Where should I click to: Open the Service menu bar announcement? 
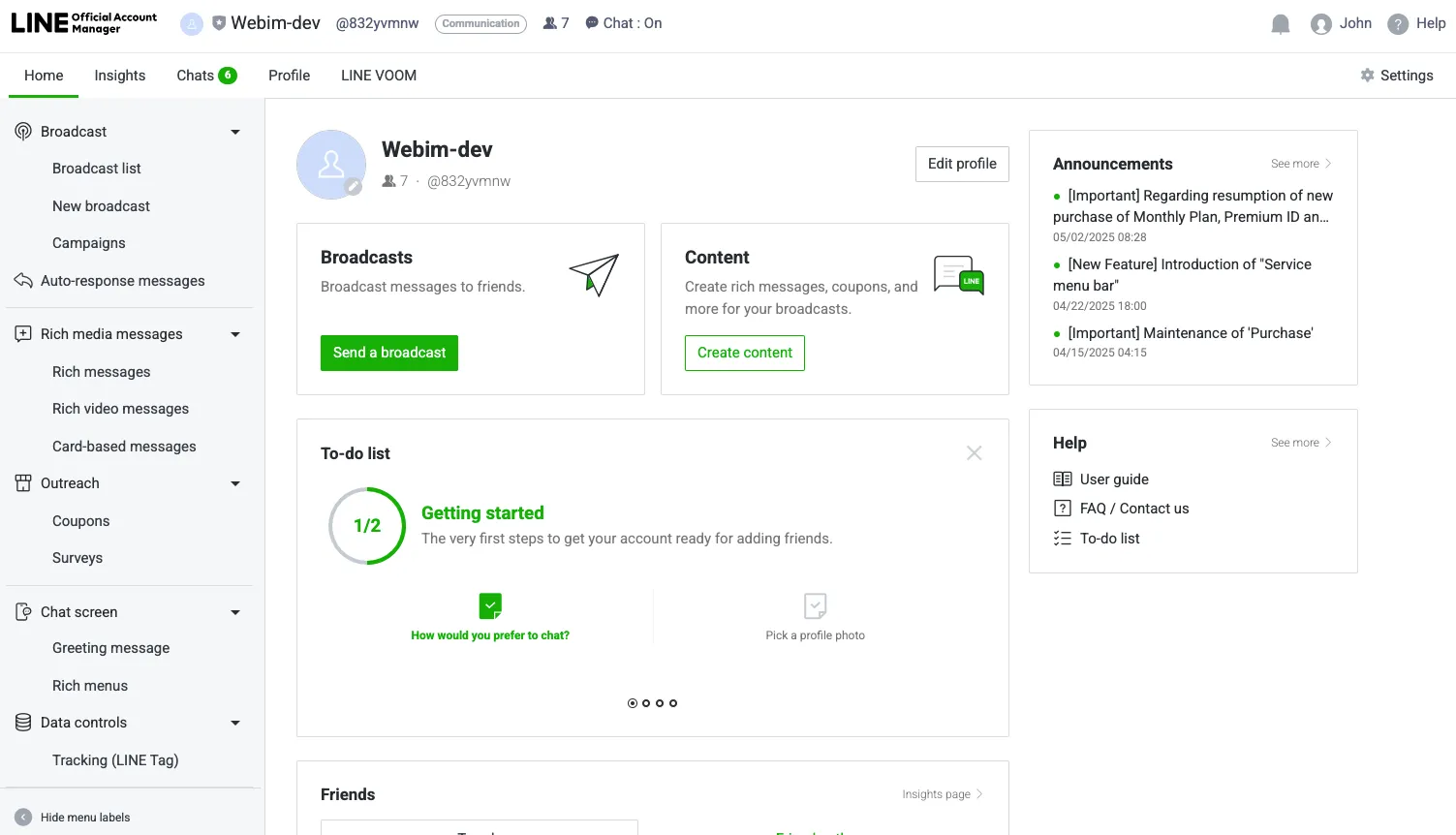coord(1183,275)
